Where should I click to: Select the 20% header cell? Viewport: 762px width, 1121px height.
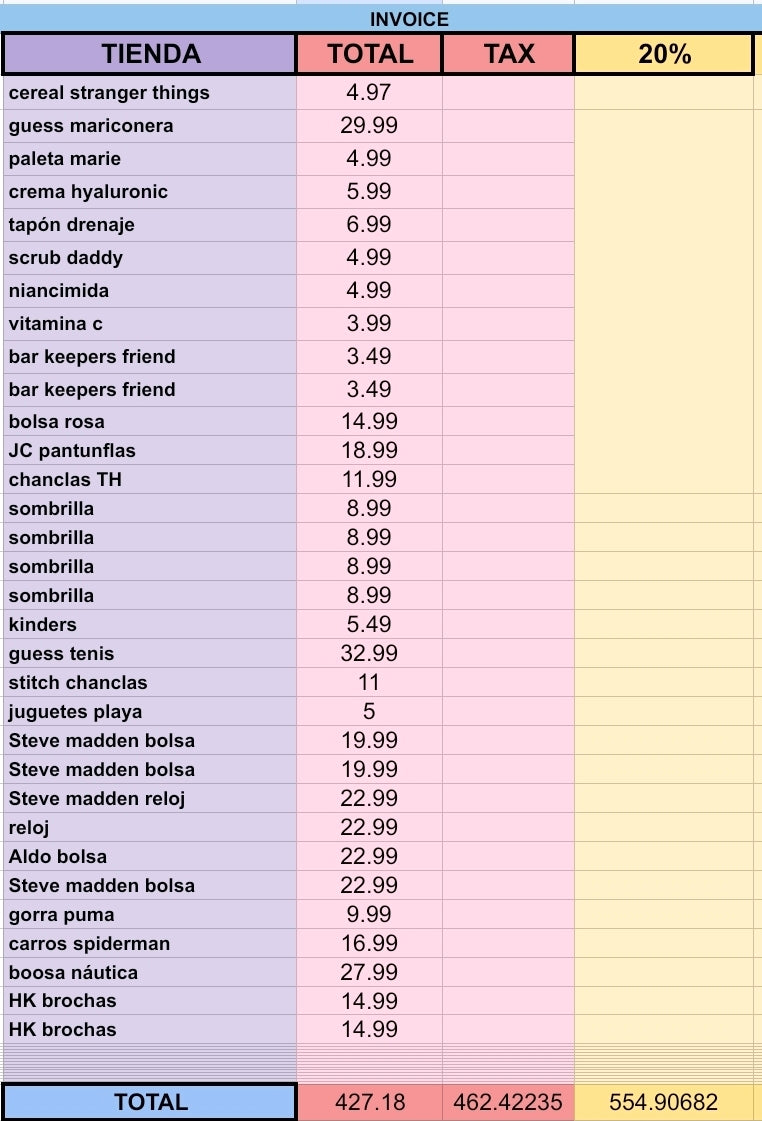coord(664,54)
